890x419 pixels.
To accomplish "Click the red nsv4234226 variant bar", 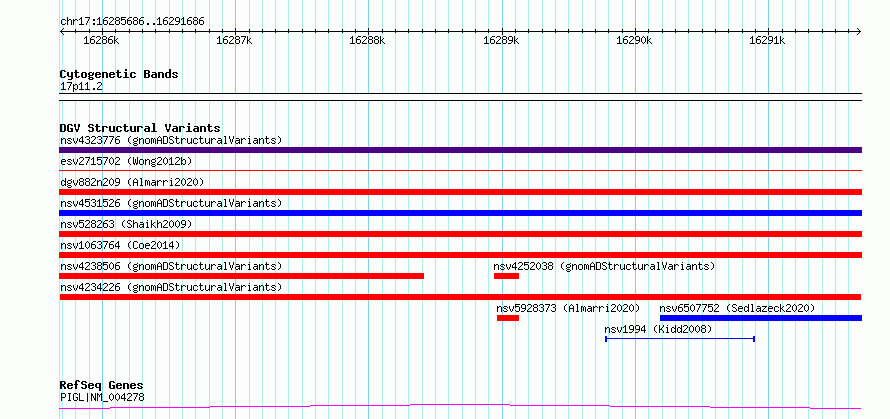I will [x=460, y=297].
